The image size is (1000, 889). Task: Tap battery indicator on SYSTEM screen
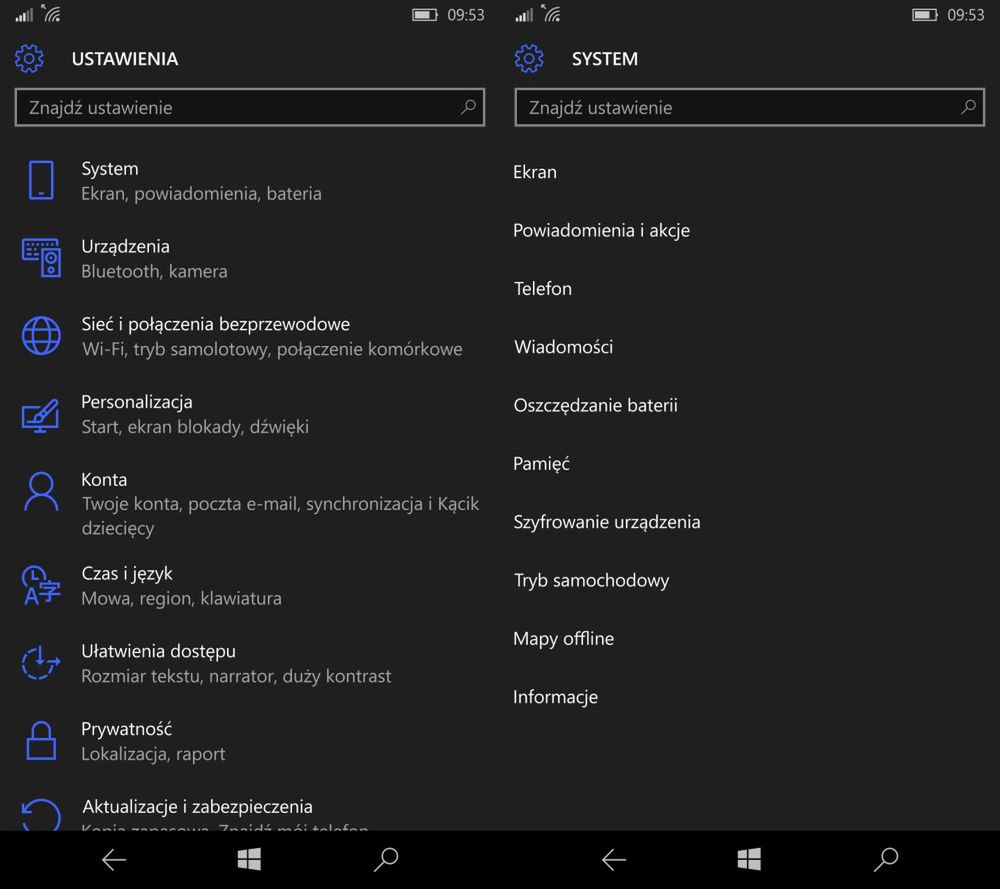coord(925,15)
